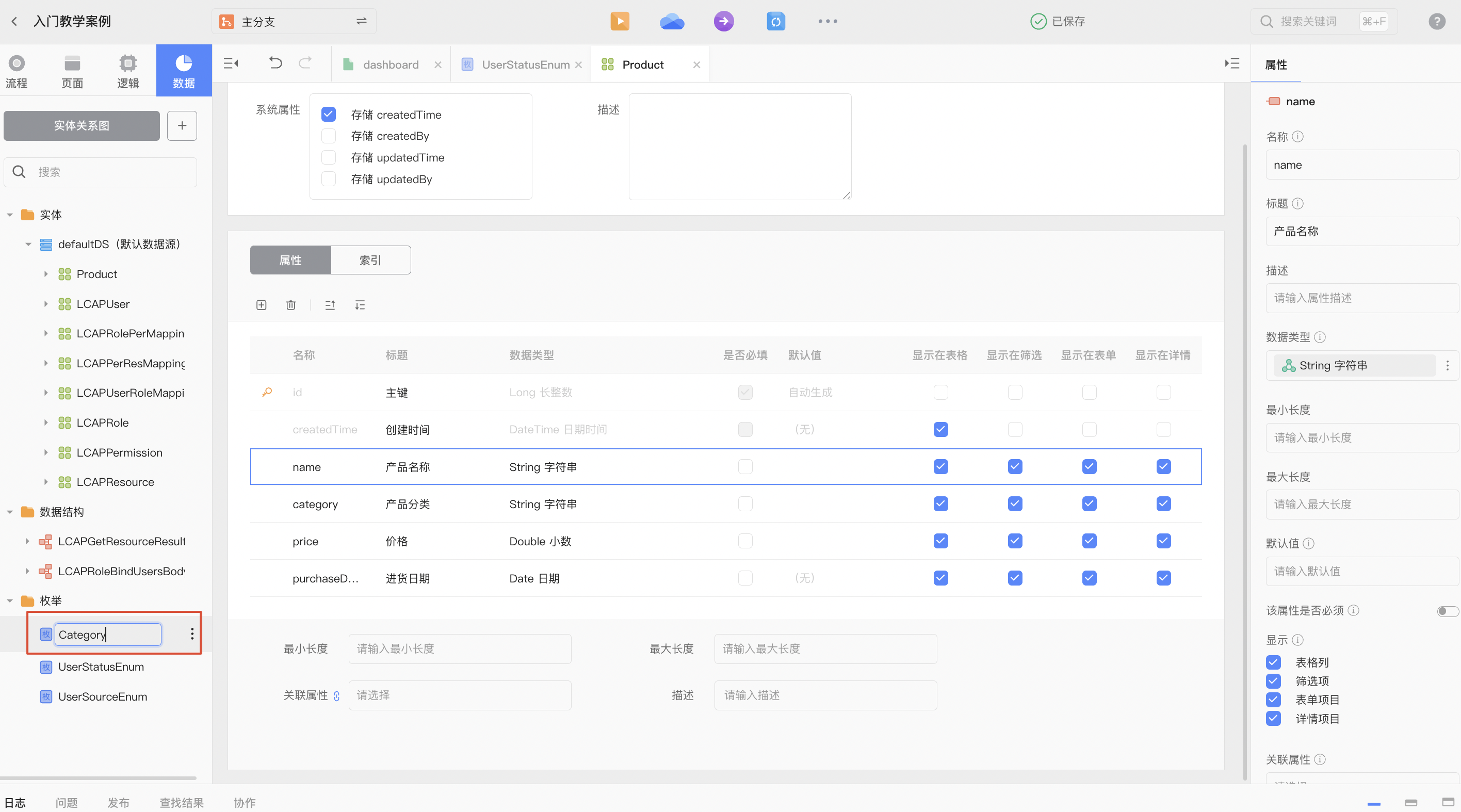
Task: Check 存储 createdBy checkbox
Action: [329, 136]
